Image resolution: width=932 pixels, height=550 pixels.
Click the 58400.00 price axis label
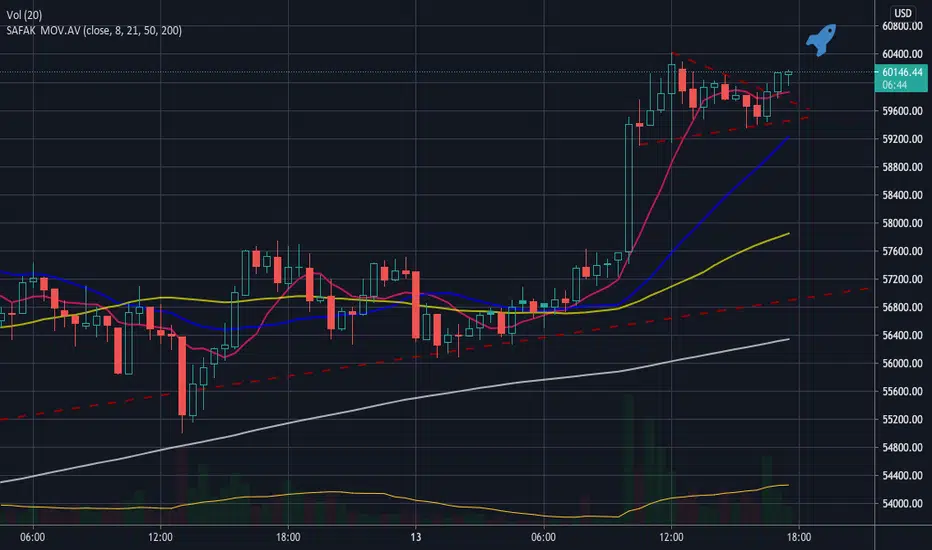pos(902,195)
